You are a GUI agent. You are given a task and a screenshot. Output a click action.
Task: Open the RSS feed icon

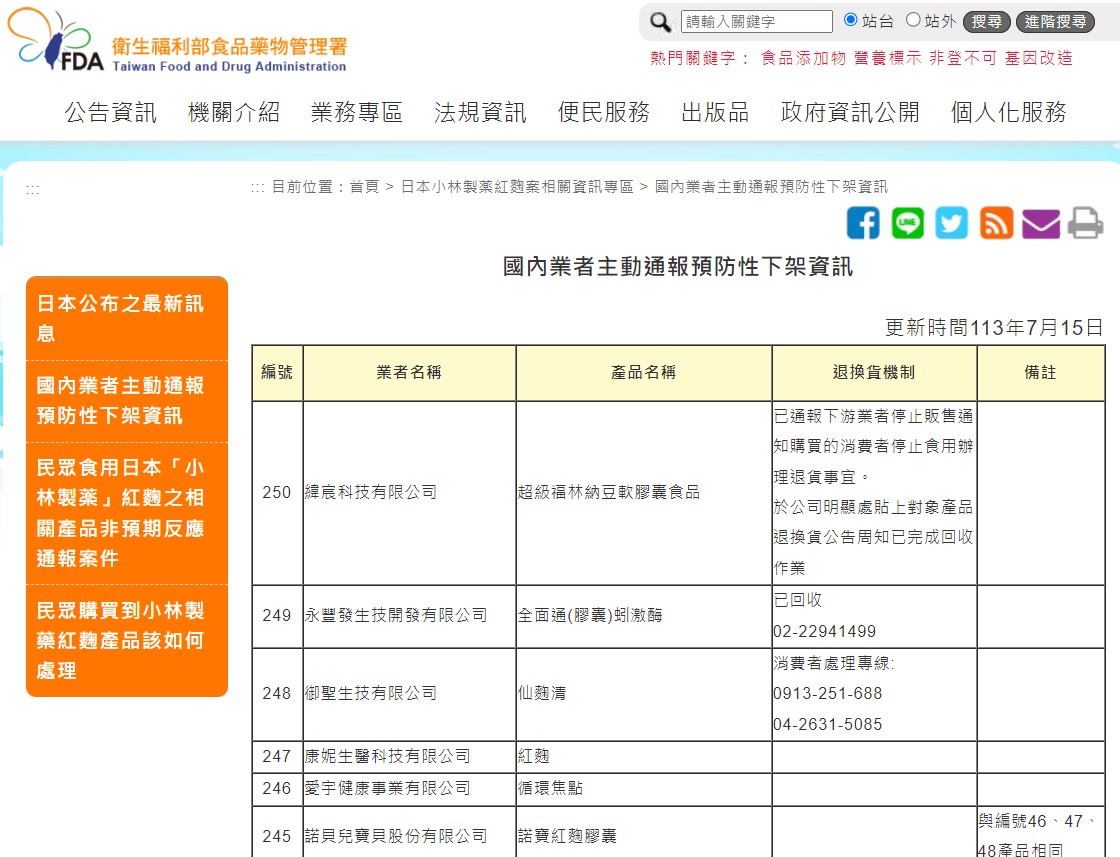[996, 223]
